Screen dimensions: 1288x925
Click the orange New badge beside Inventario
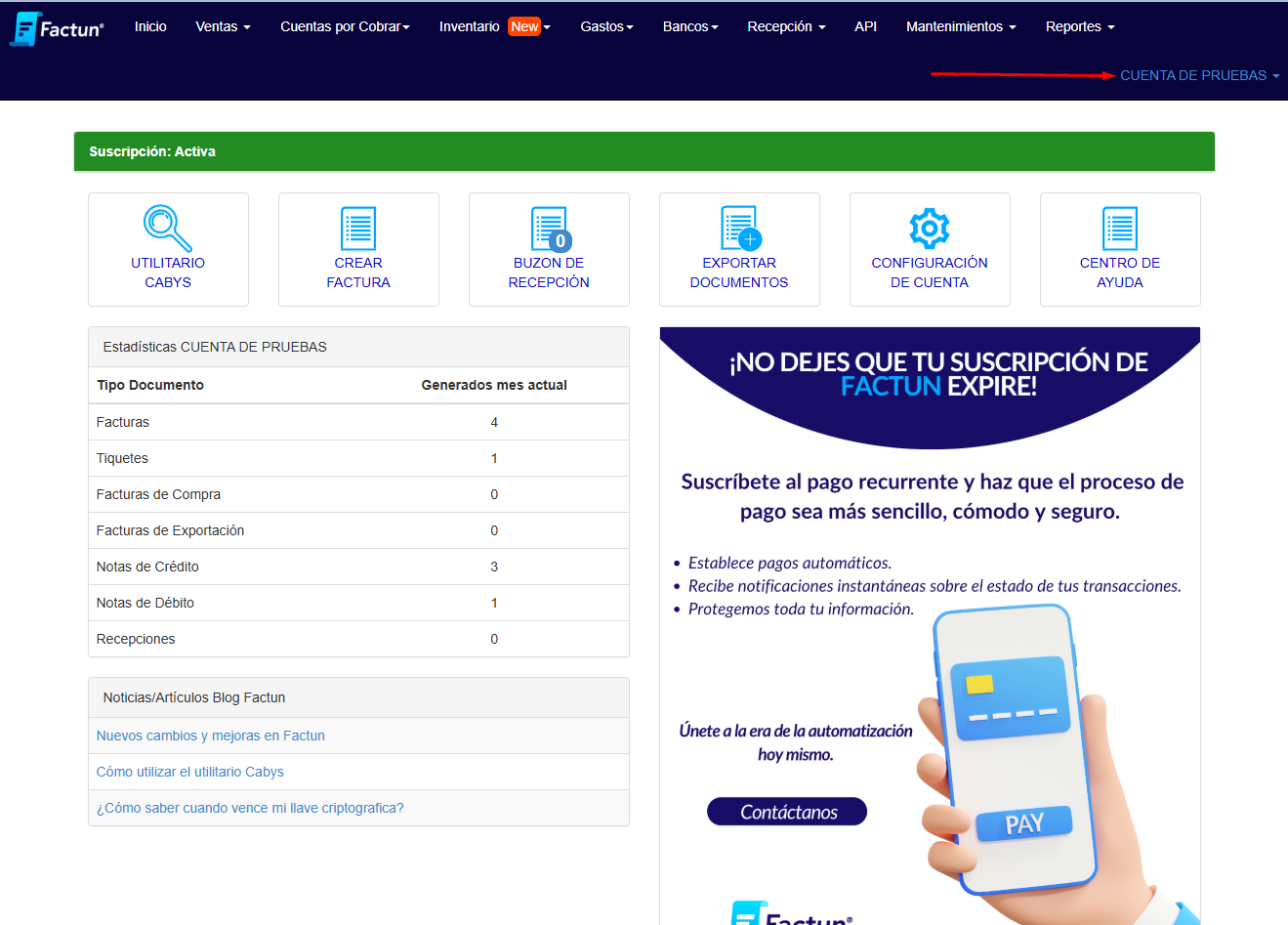tap(524, 26)
